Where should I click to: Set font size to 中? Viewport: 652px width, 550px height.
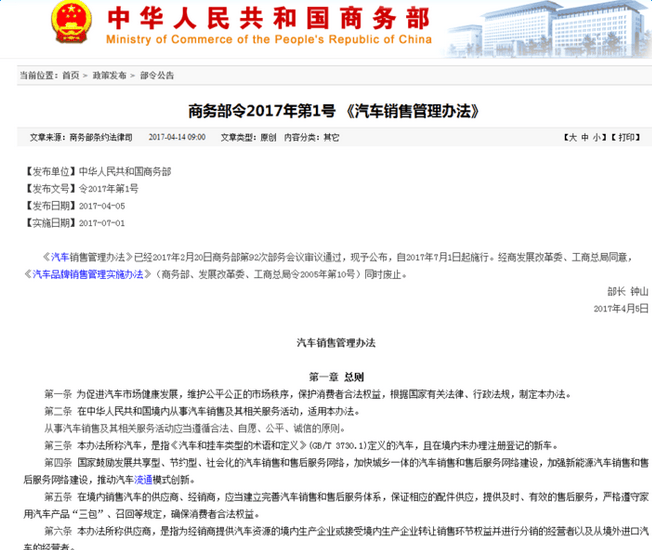(x=585, y=138)
